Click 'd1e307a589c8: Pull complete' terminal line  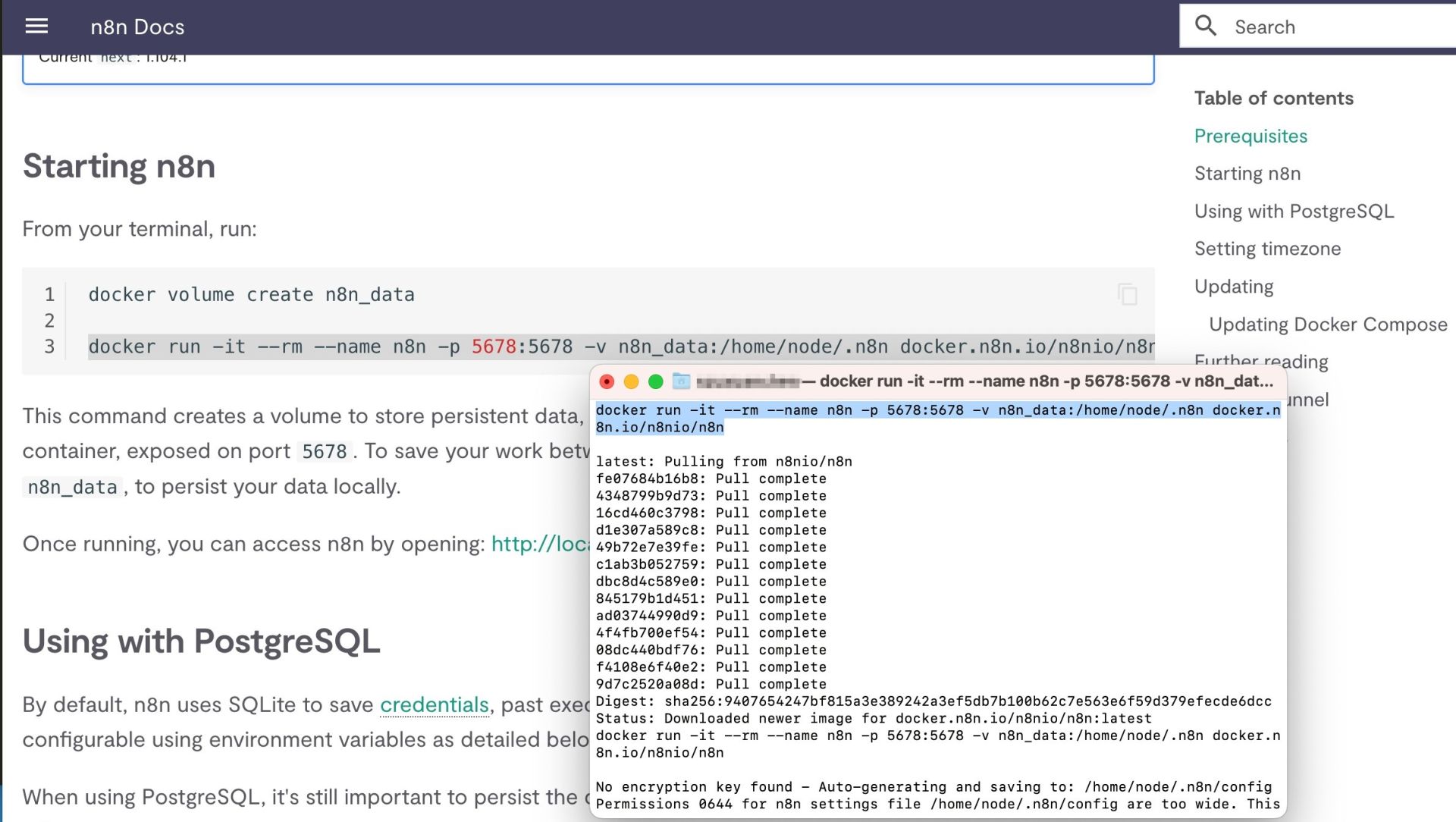click(711, 530)
